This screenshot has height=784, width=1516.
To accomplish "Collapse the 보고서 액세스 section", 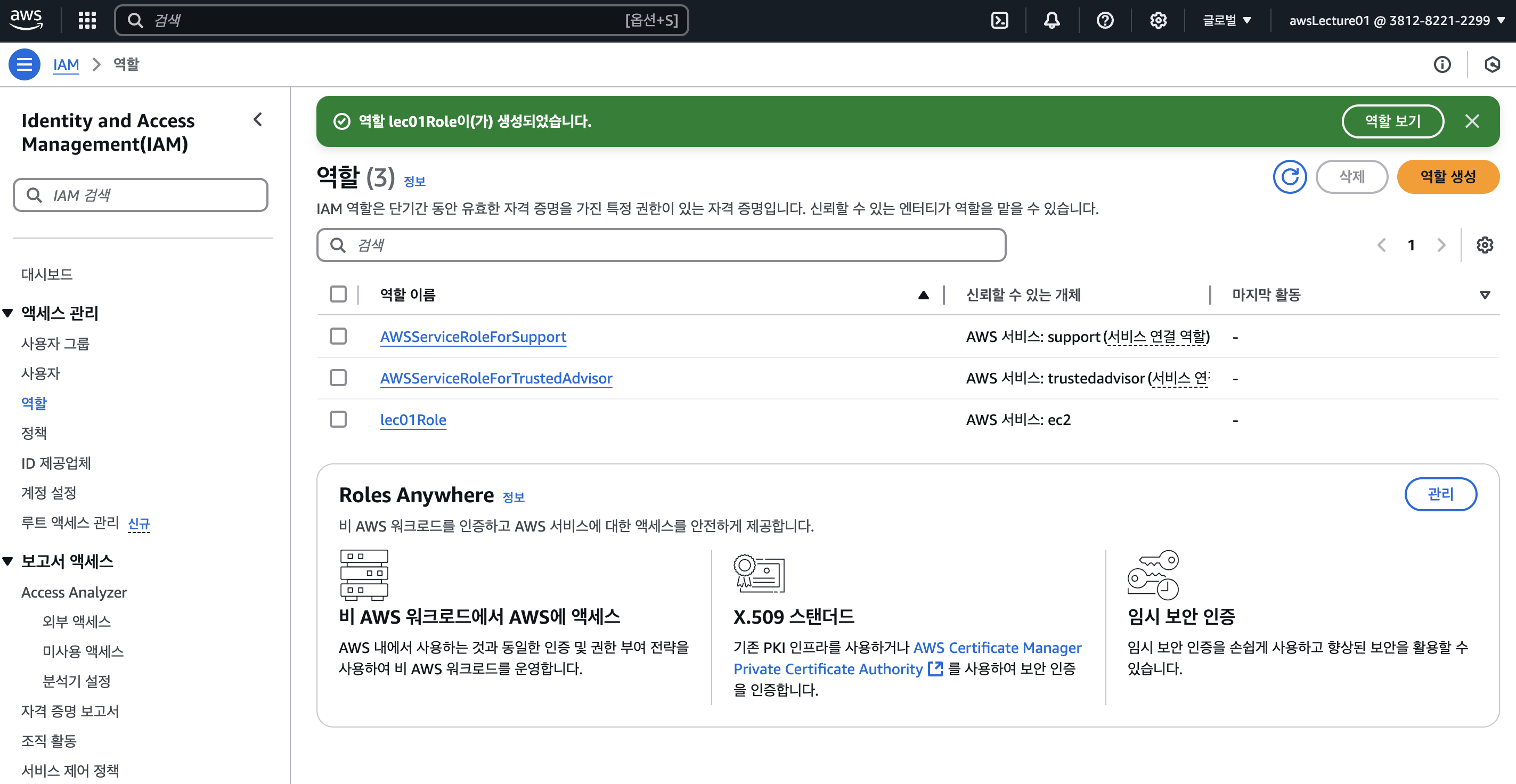I will (x=7, y=561).
